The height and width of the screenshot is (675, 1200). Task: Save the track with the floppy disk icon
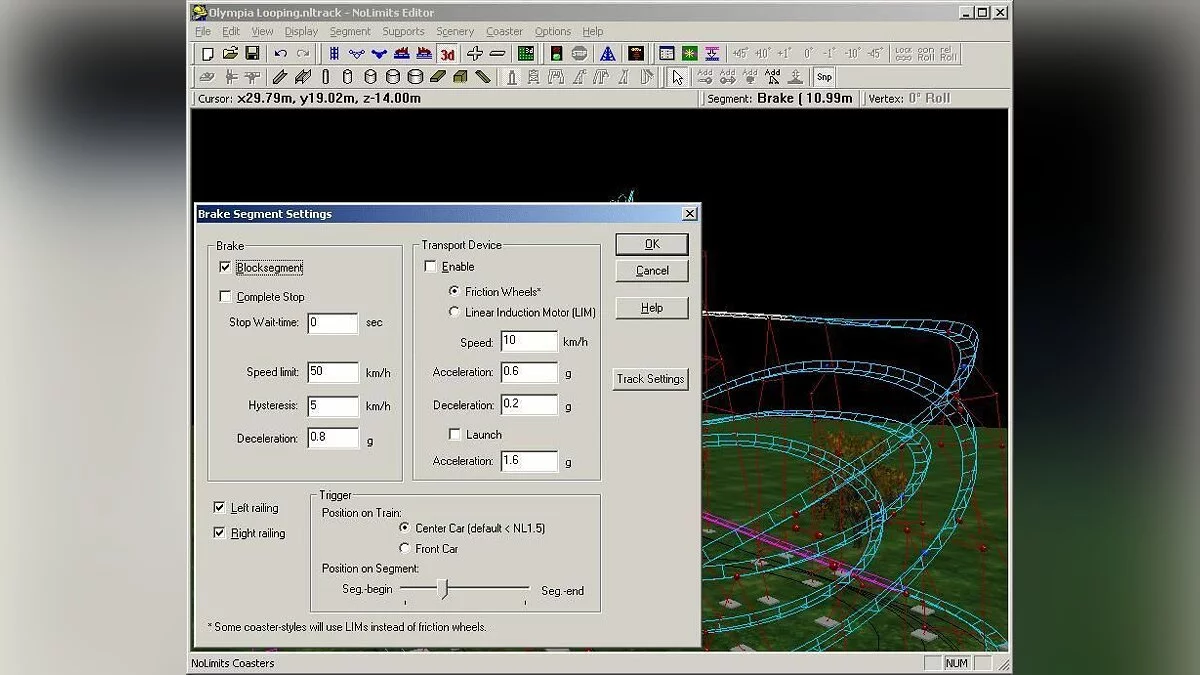pos(252,53)
